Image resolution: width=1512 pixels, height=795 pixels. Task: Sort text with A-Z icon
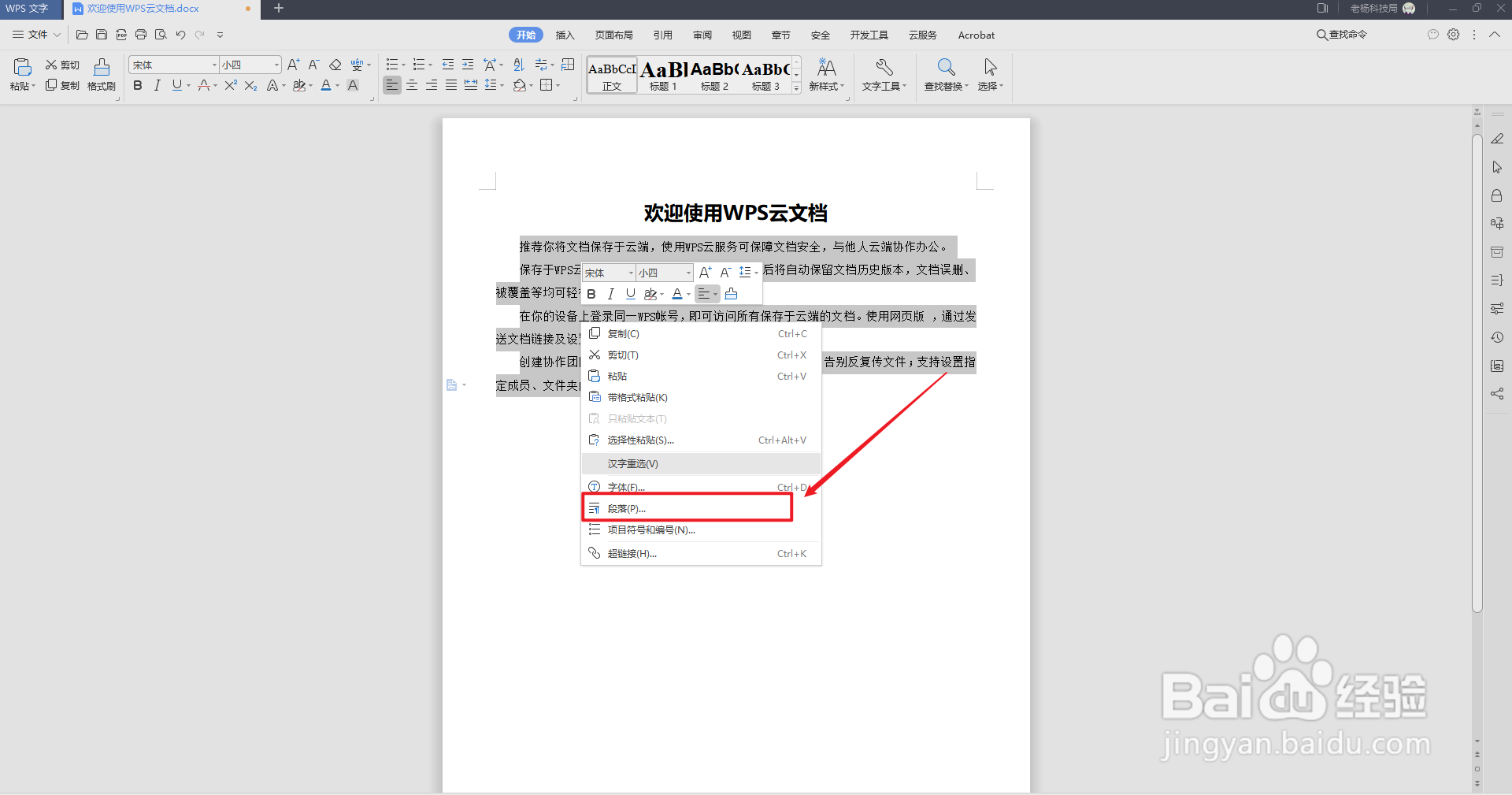click(x=518, y=65)
